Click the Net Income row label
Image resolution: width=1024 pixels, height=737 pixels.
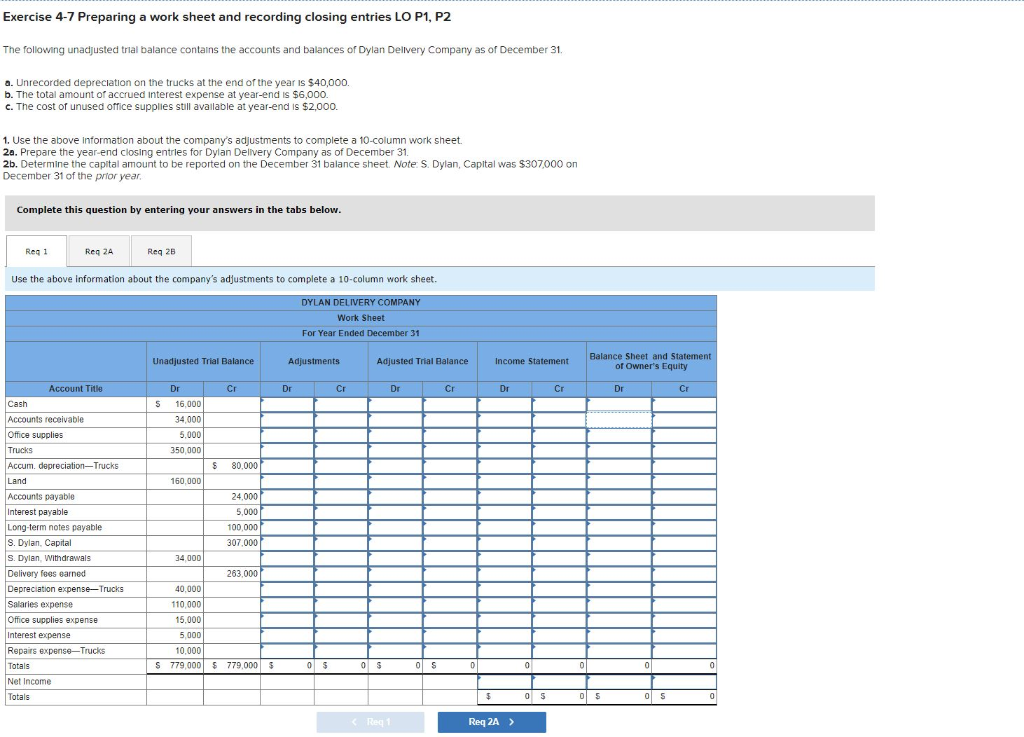coord(29,682)
